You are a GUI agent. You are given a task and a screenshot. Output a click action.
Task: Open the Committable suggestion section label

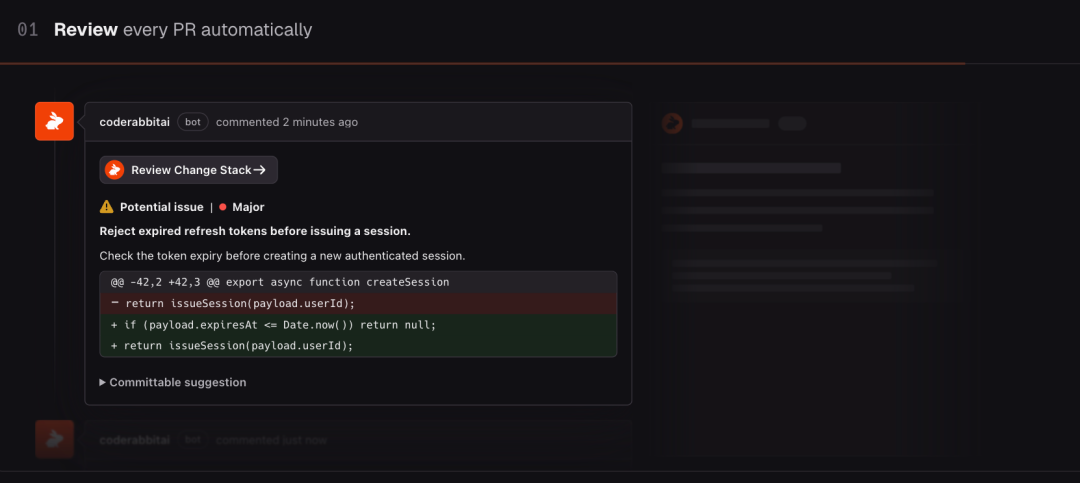(178, 382)
